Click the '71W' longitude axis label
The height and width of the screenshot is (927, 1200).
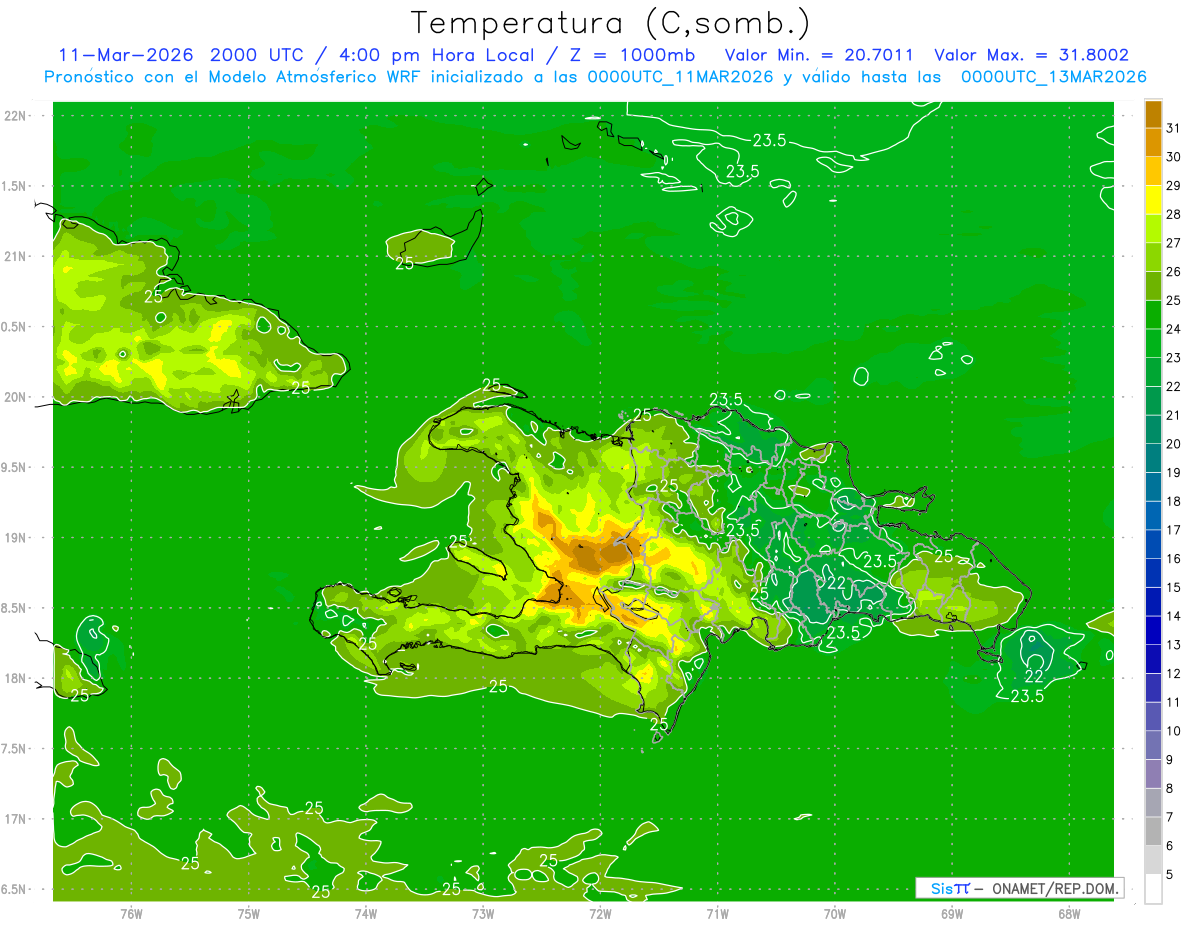pyautogui.click(x=717, y=913)
